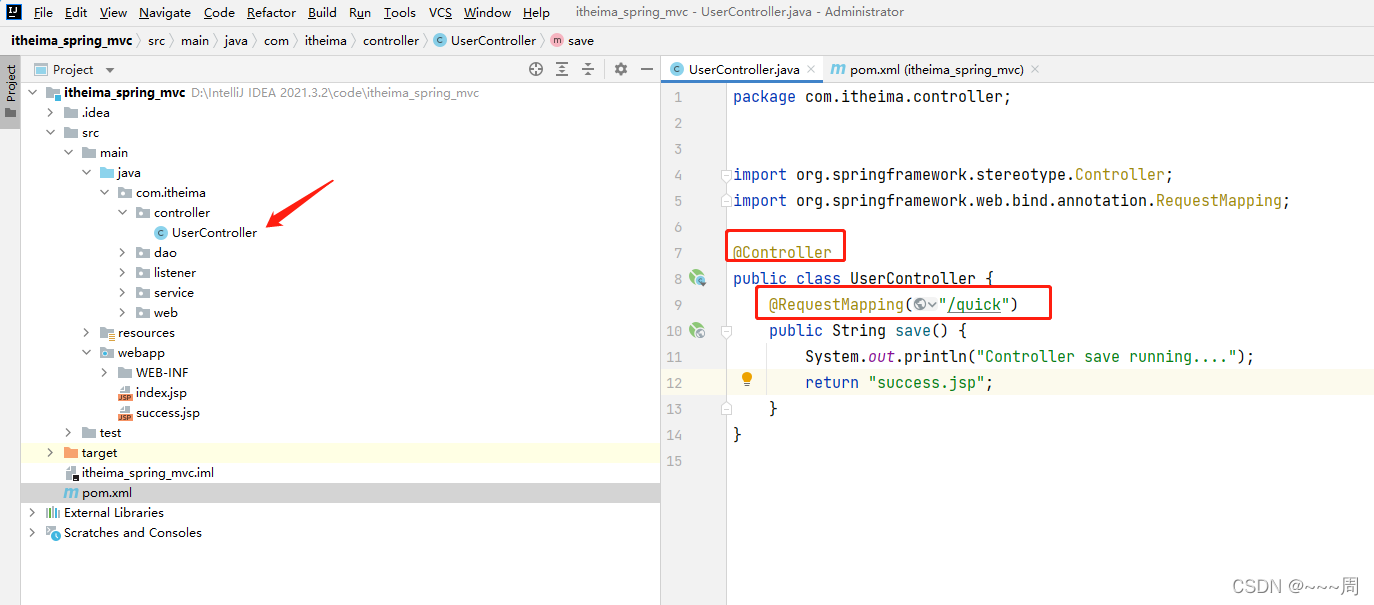Image resolution: width=1374 pixels, height=605 pixels.
Task: Click the controller breadcrumb
Action: [391, 41]
